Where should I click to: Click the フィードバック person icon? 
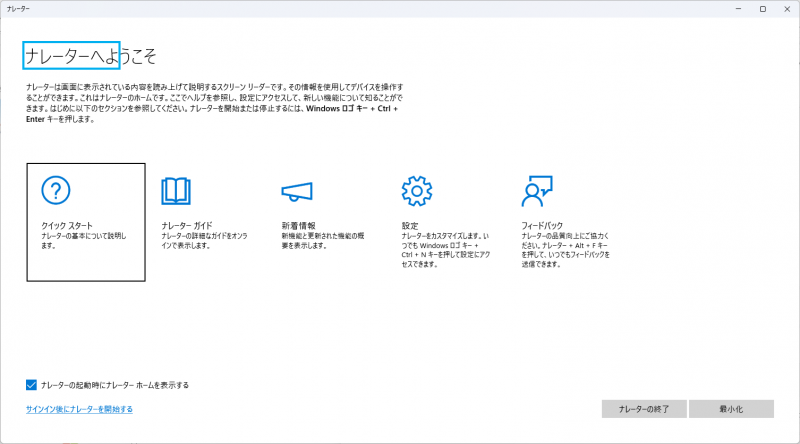(x=537, y=191)
